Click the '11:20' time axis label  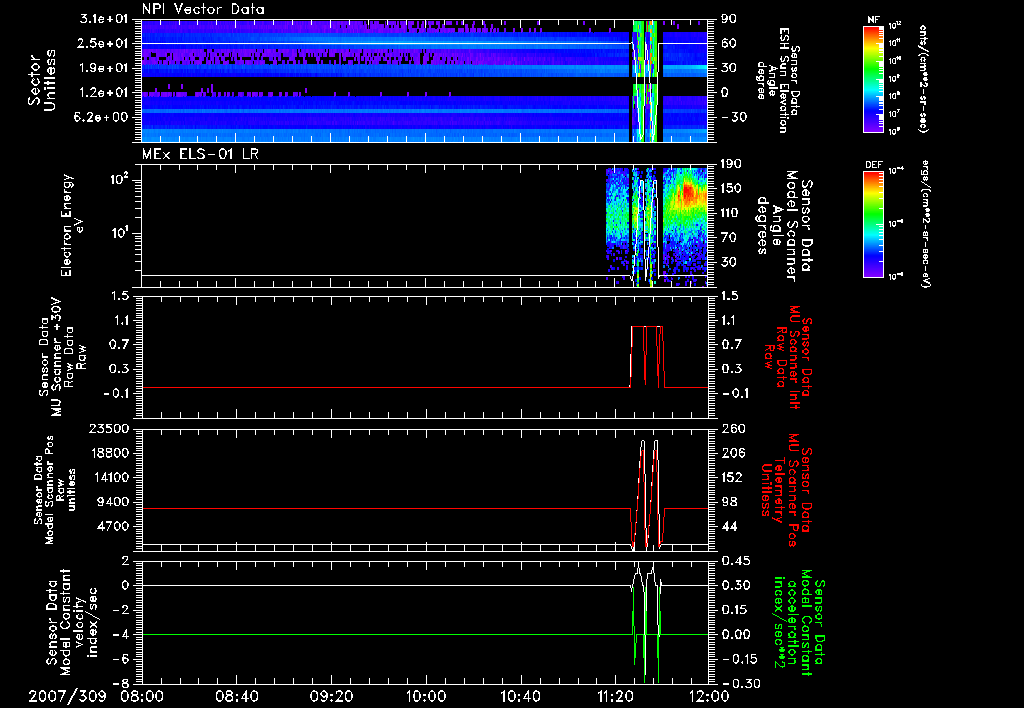click(615, 696)
